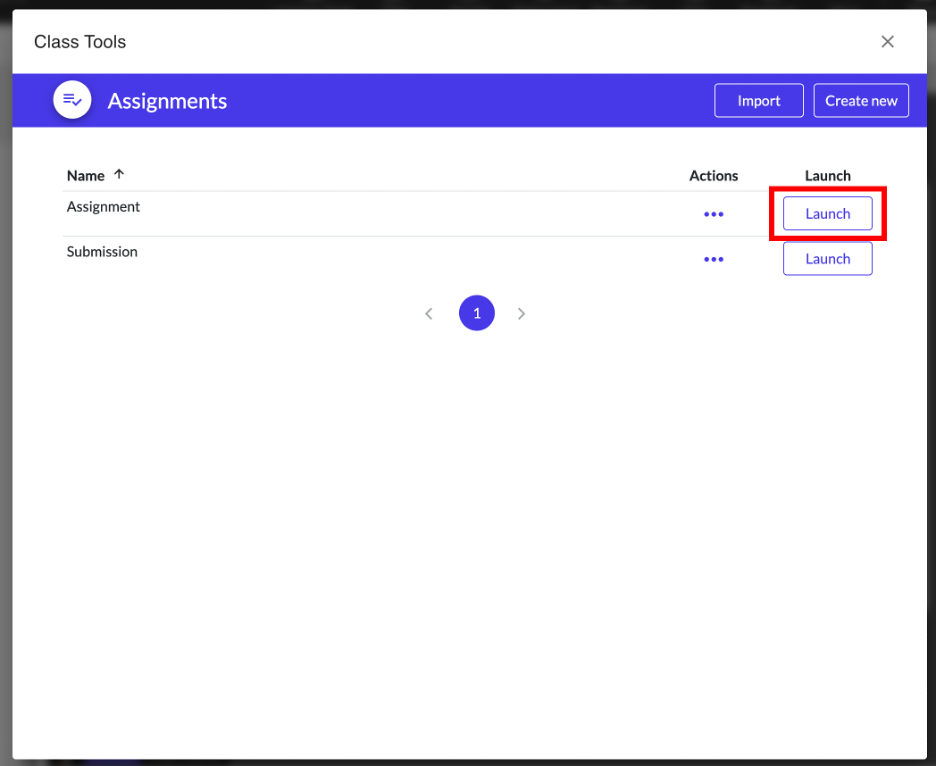Click the Launch column header
Screen dimensions: 936x766
click(827, 176)
